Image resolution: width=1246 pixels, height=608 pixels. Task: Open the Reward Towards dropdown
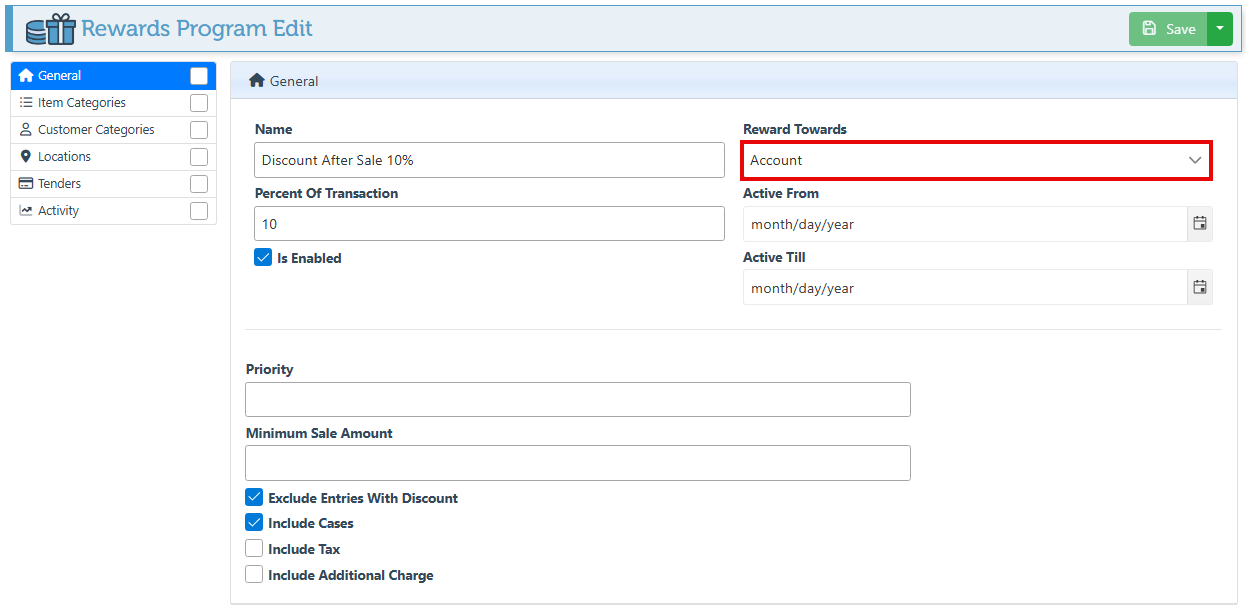[x=976, y=160]
